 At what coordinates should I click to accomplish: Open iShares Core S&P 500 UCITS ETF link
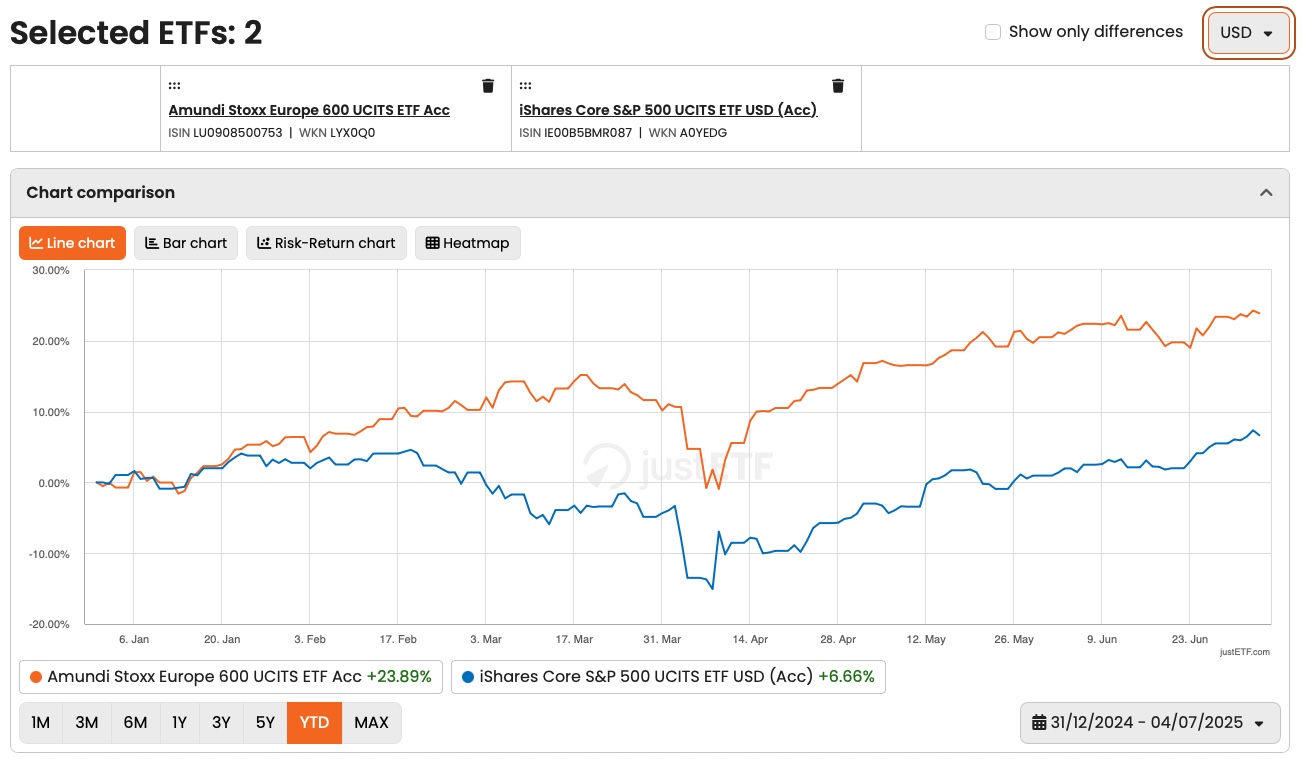click(668, 110)
